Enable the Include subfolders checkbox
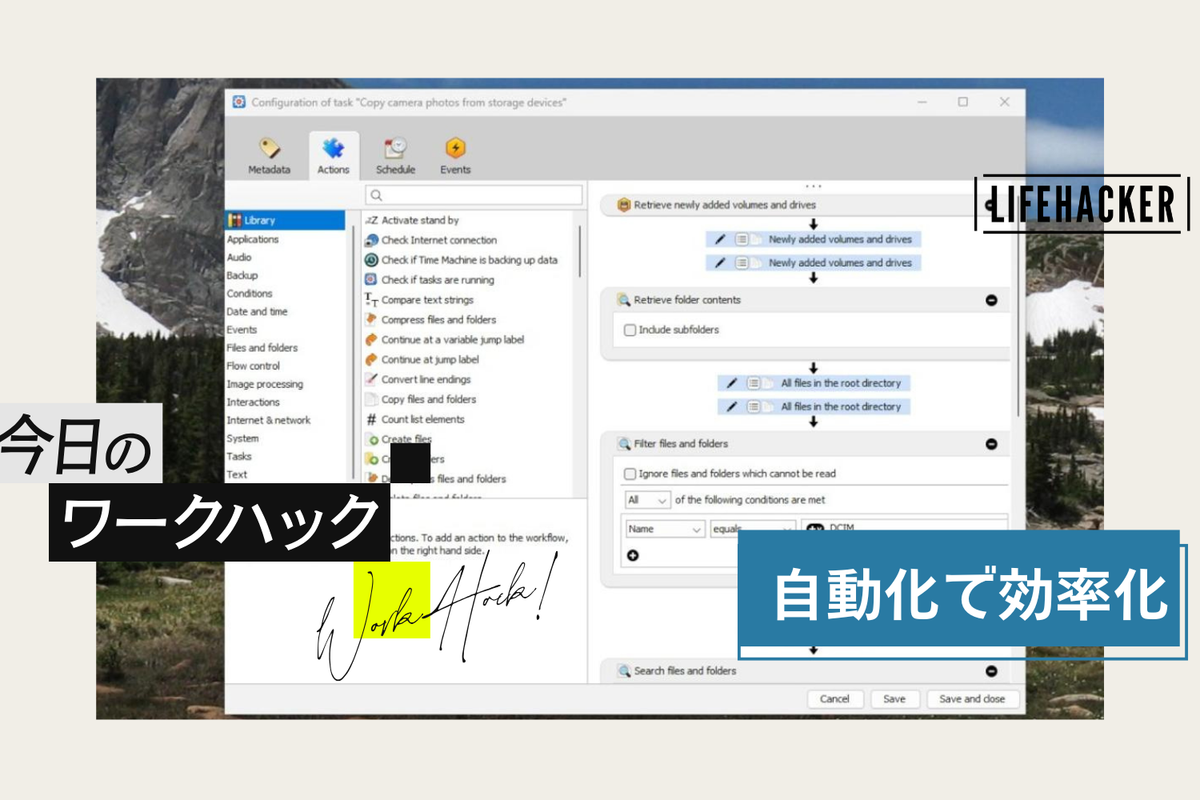Screen dimensions: 1200x800 pos(630,330)
